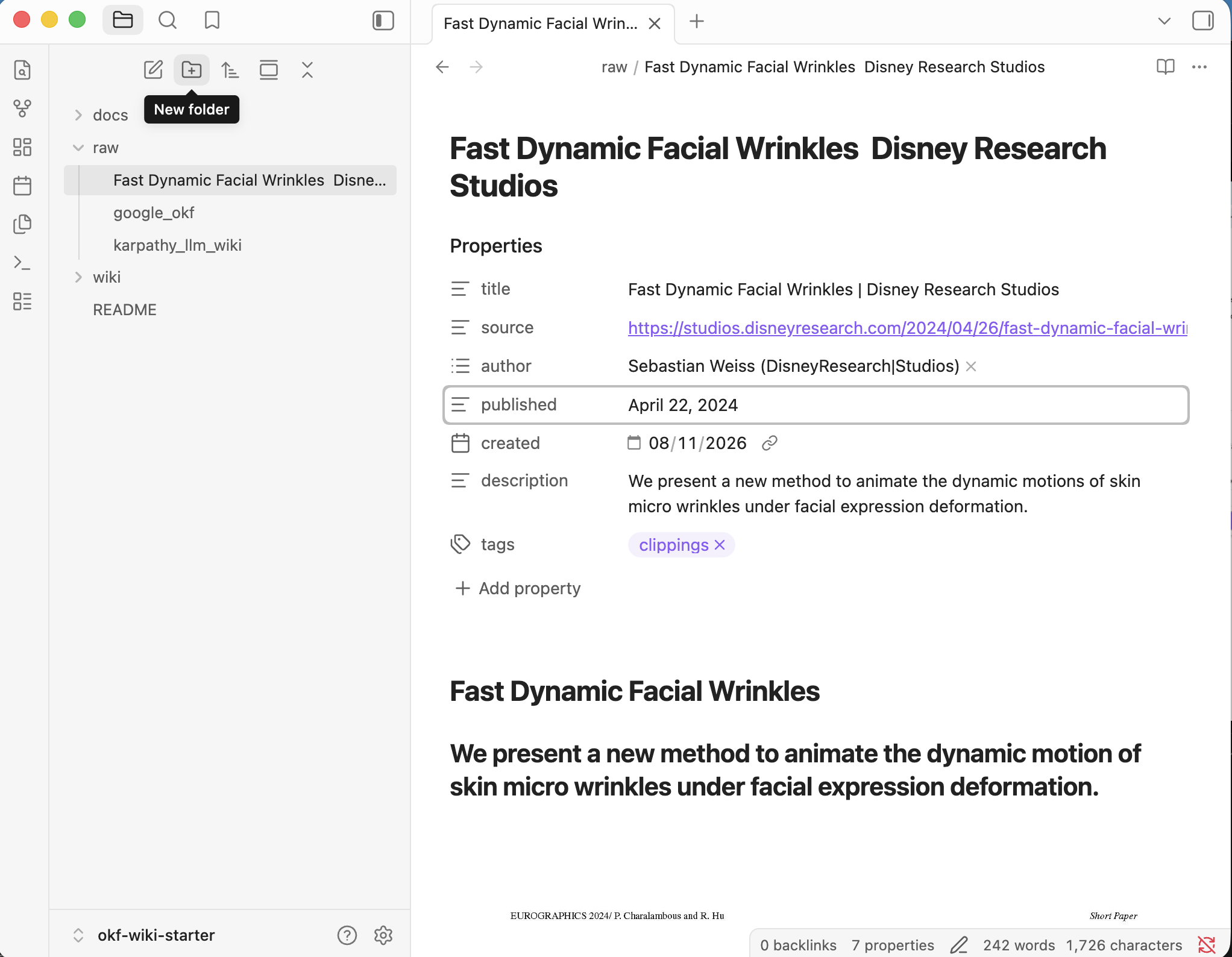1232x957 pixels.
Task: Open the created date picker
Action: point(634,443)
